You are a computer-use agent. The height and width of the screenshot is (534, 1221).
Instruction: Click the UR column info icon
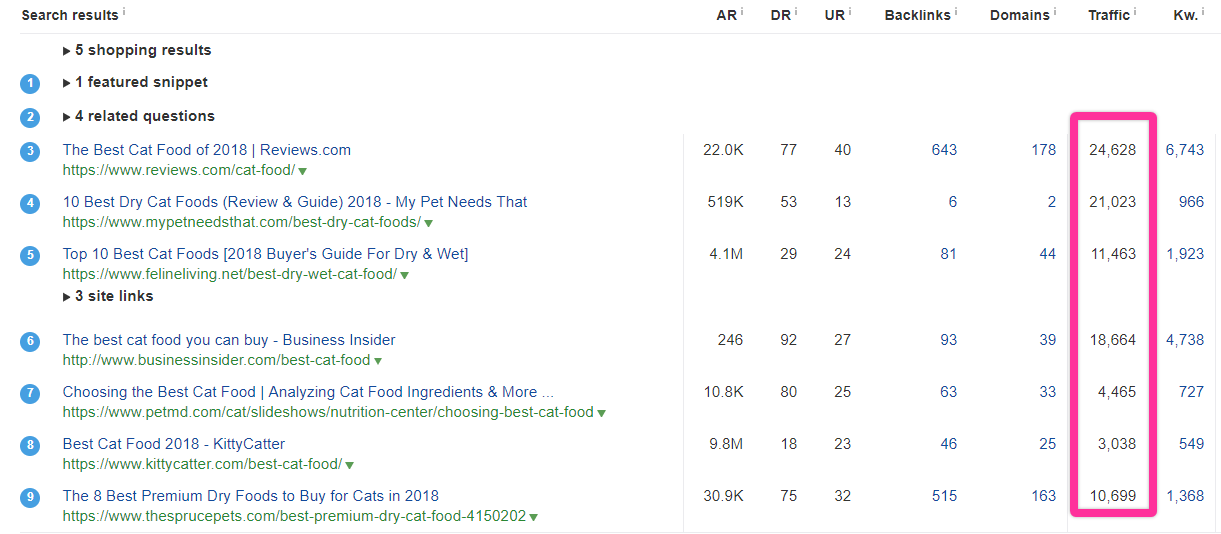pos(850,11)
